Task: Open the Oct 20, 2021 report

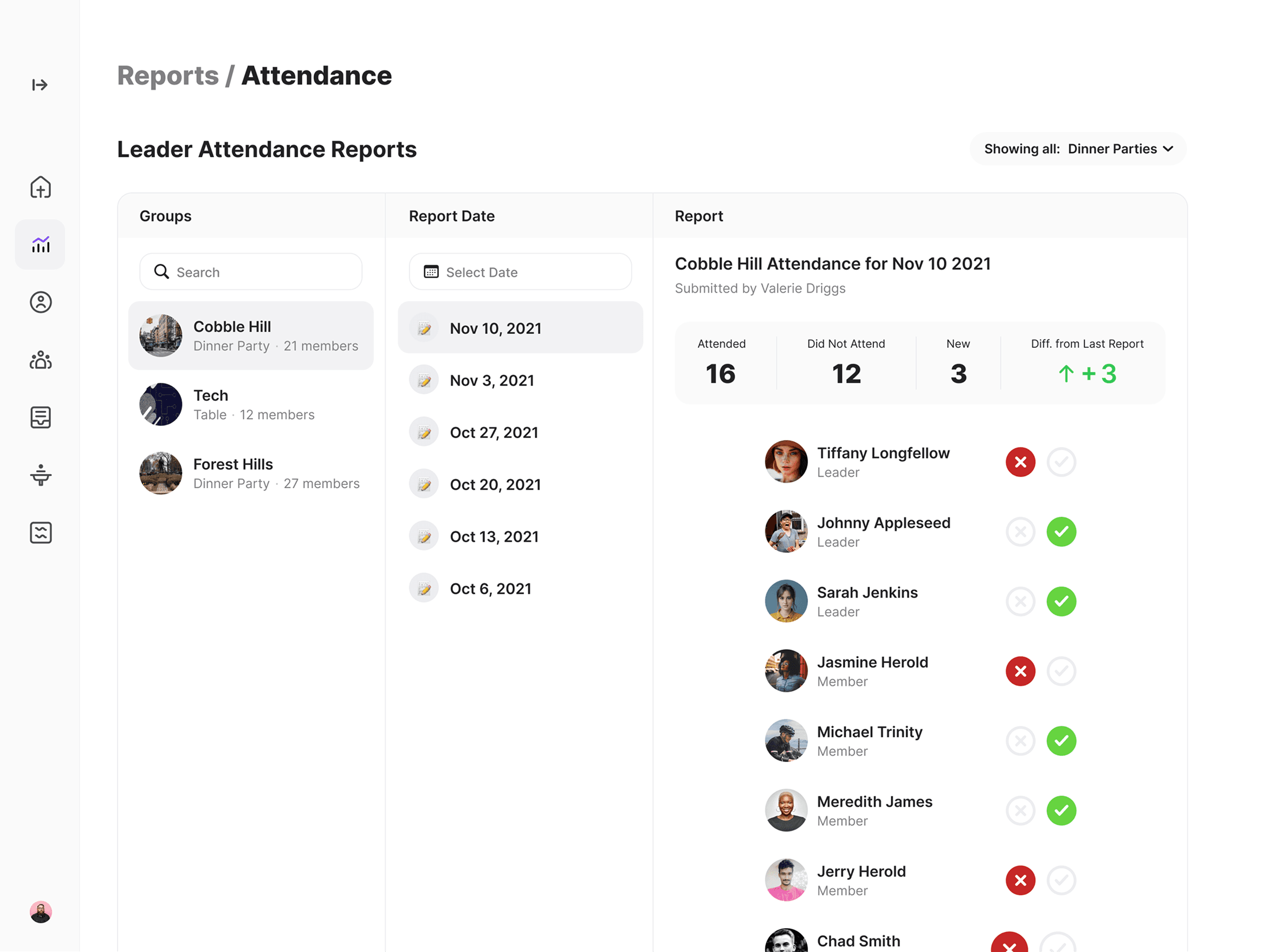Action: [520, 484]
